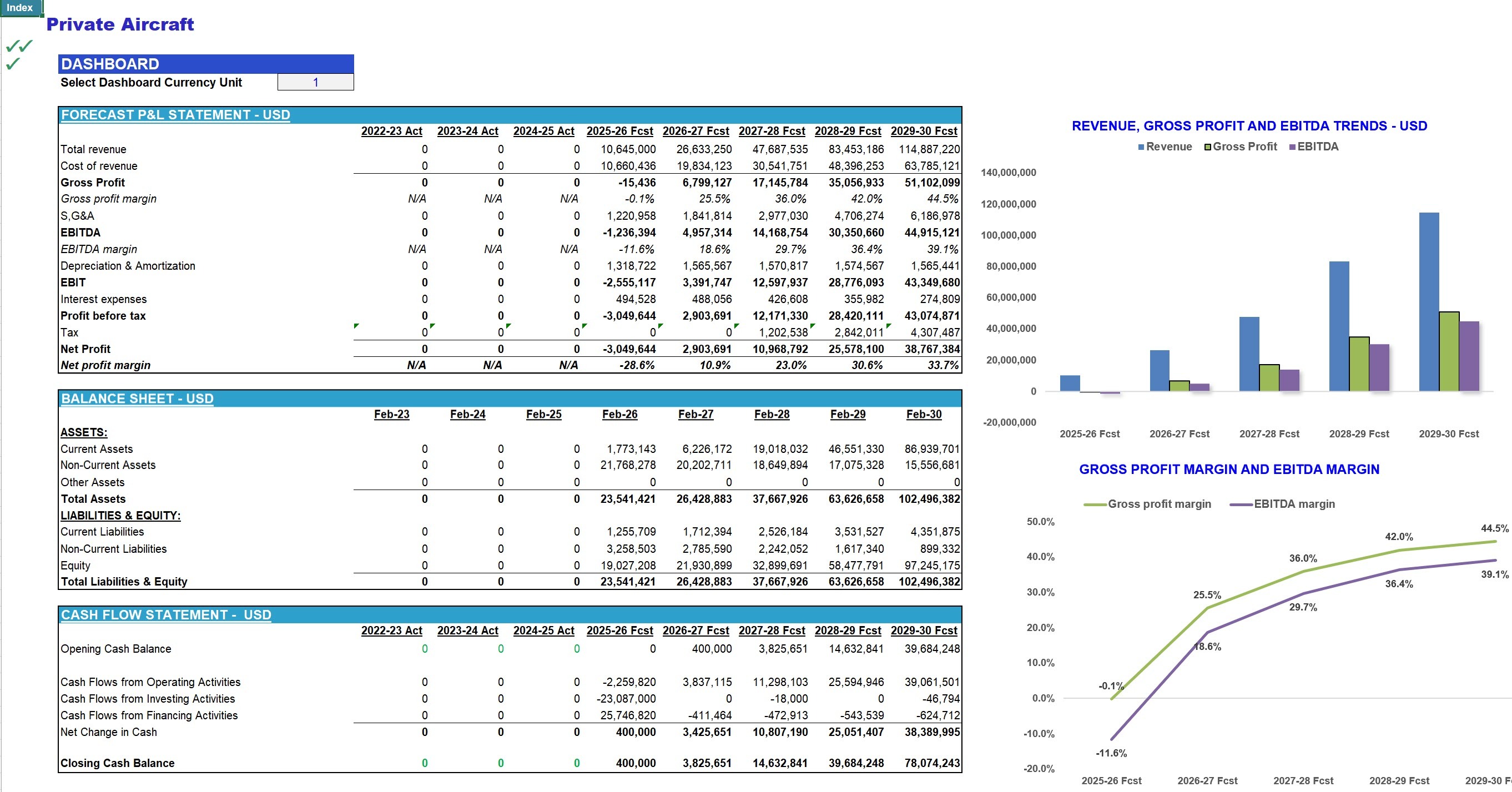Select EBIT value -2,555,117
This screenshot has width=1512, height=792.
[x=629, y=283]
